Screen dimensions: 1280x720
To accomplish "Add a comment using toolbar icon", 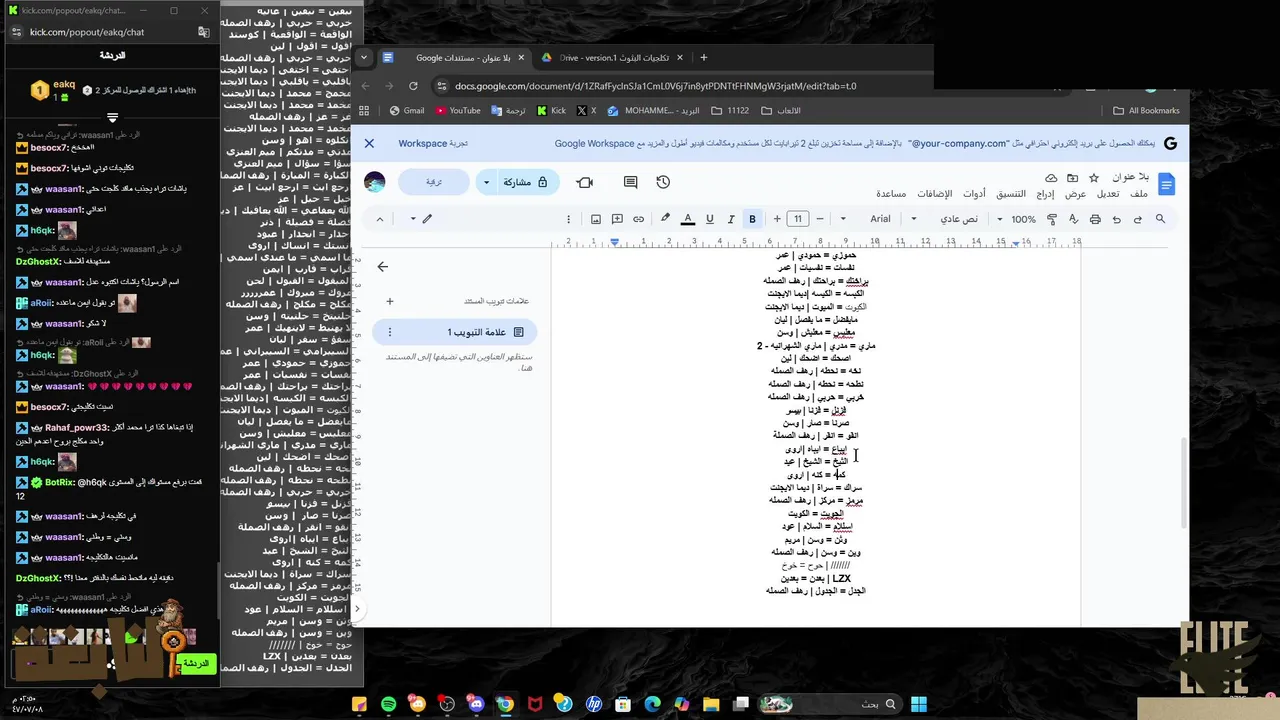I will click(x=617, y=219).
